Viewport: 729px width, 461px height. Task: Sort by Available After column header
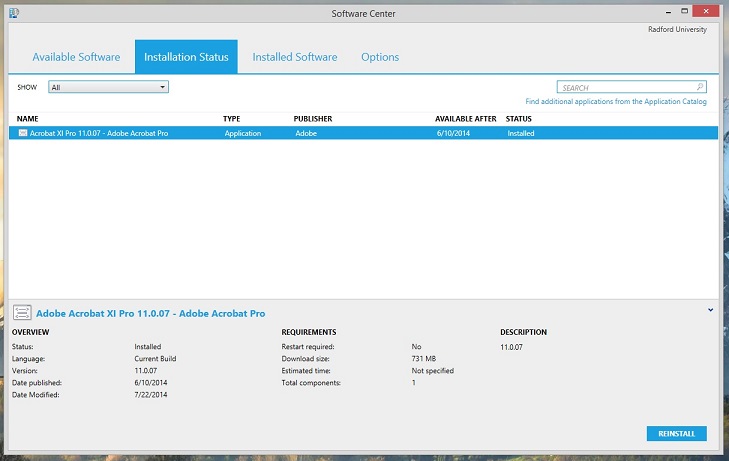466,119
